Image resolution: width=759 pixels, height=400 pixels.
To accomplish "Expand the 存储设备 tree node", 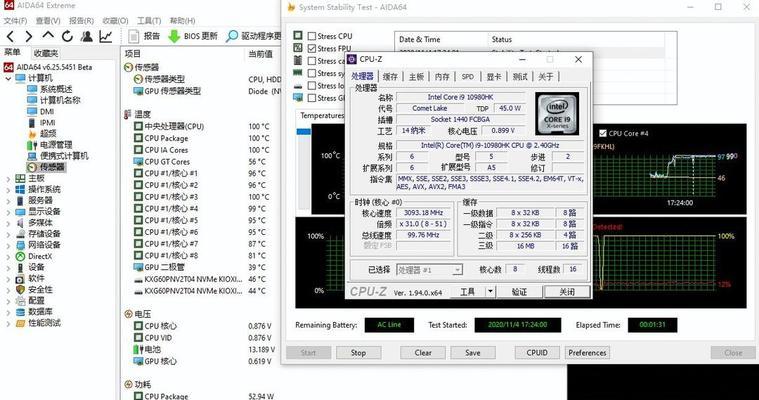I will point(8,234).
